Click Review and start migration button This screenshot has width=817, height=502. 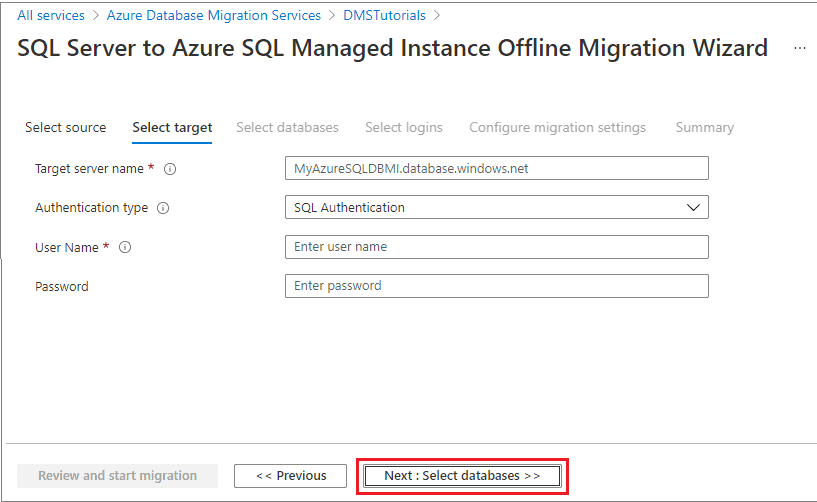[x=117, y=476]
